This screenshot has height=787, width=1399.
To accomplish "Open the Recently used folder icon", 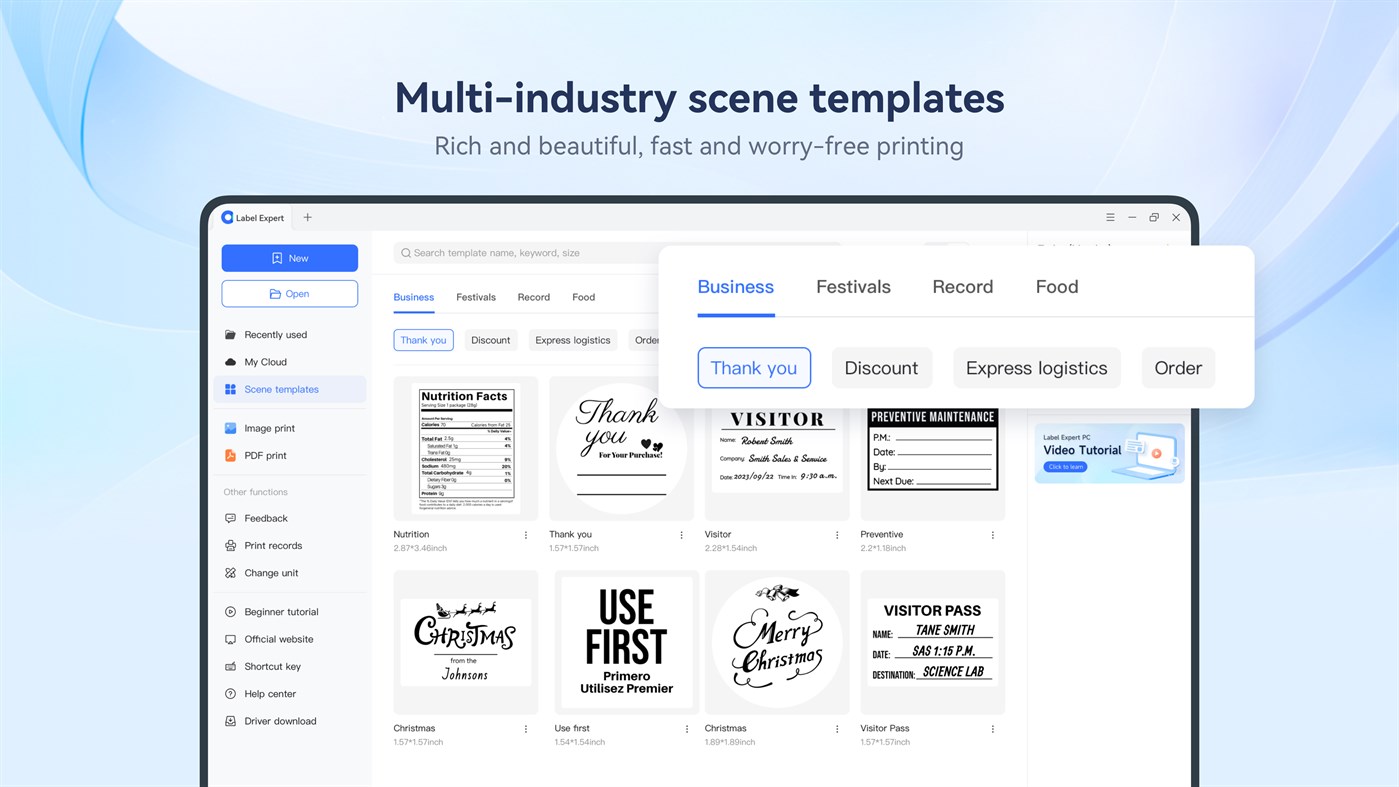I will tap(231, 335).
